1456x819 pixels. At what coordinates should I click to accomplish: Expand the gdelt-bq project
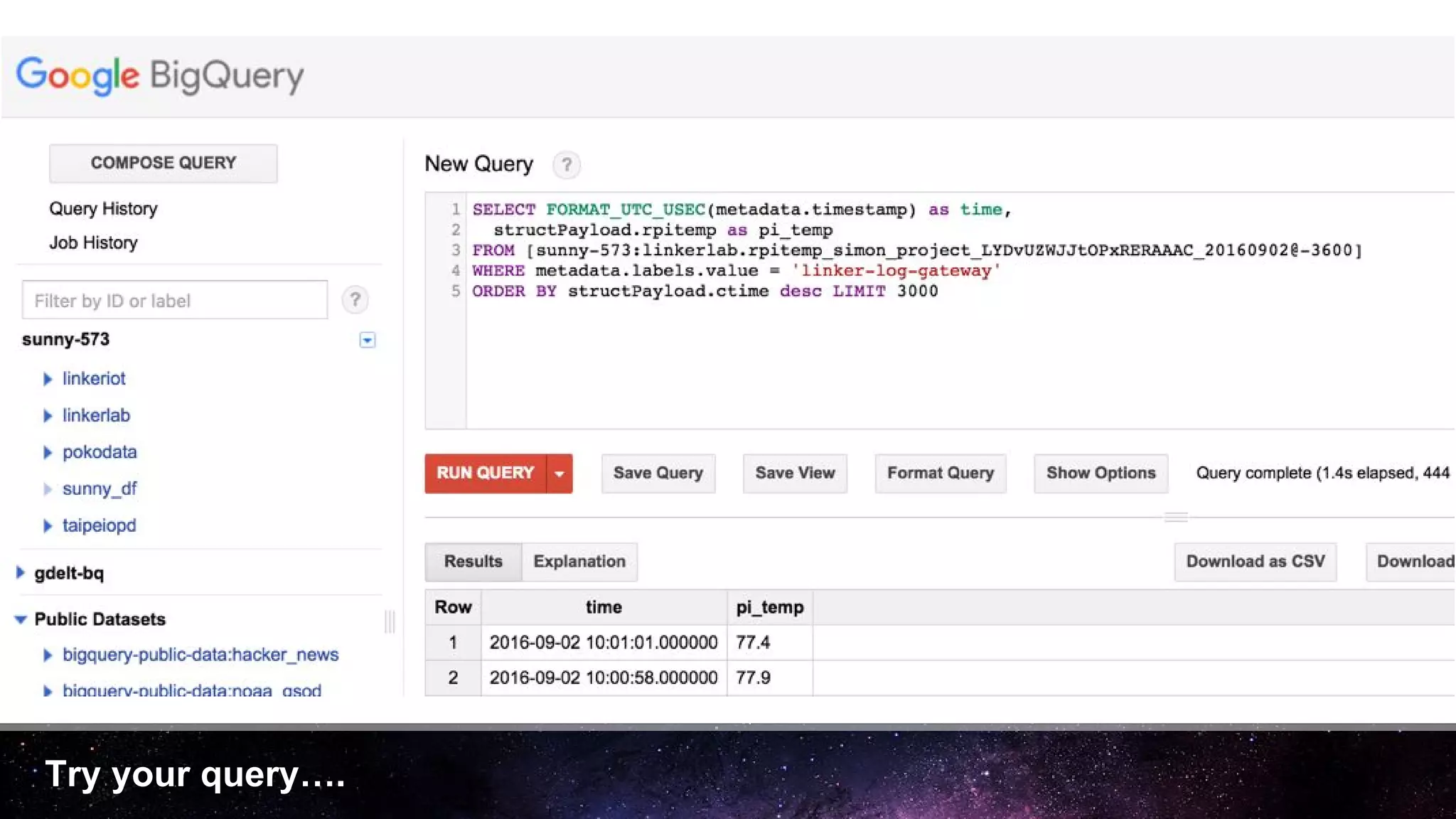pos(20,573)
